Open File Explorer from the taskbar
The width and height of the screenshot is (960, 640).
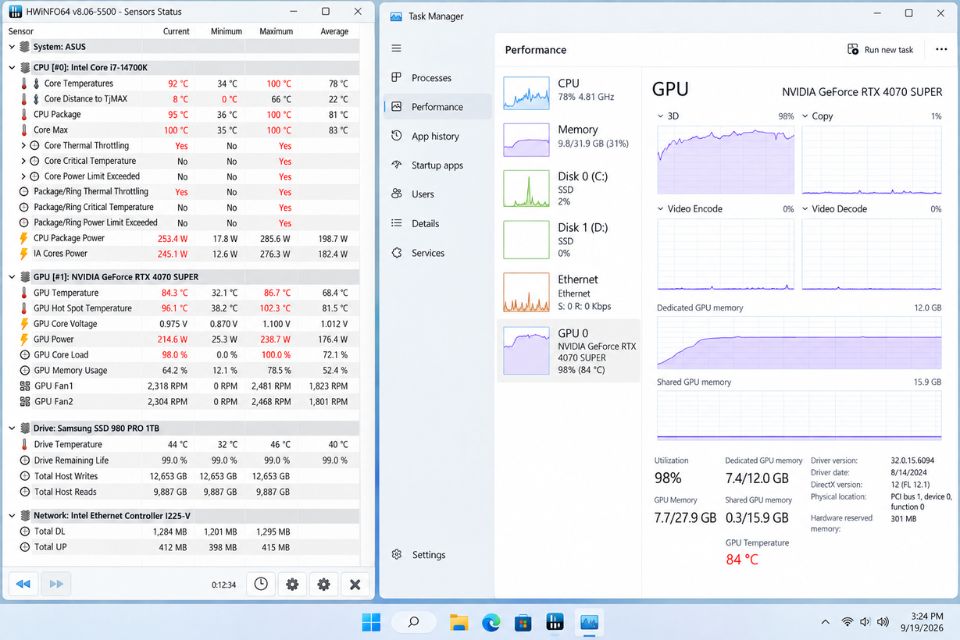[459, 622]
